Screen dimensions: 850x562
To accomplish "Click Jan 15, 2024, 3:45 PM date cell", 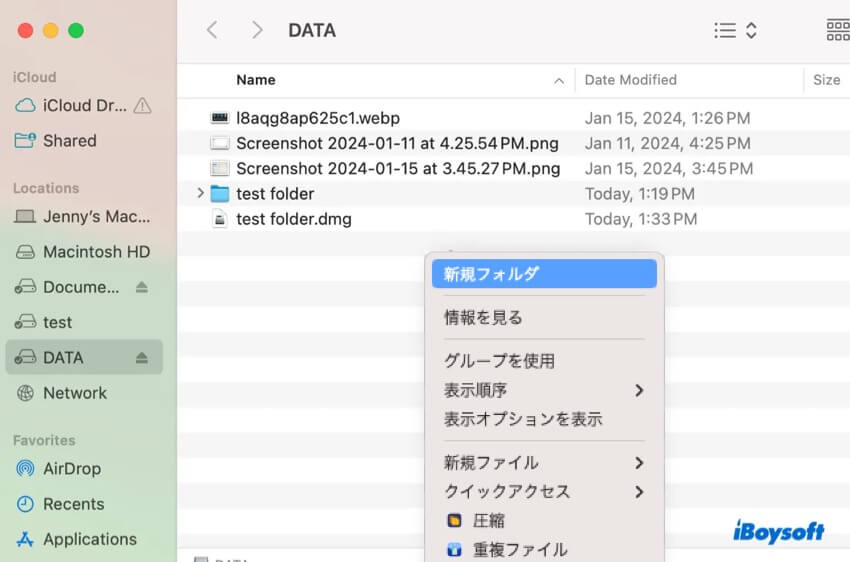I will tap(668, 169).
